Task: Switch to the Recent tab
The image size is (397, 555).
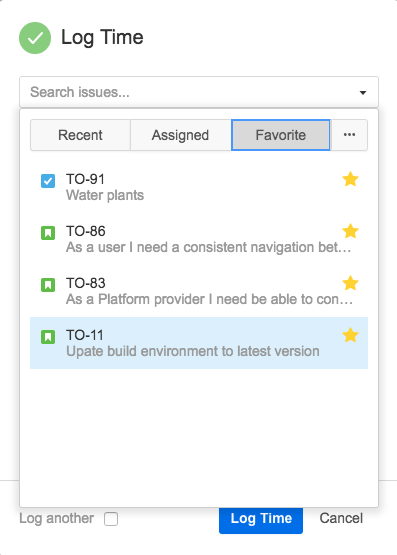Action: pos(80,135)
